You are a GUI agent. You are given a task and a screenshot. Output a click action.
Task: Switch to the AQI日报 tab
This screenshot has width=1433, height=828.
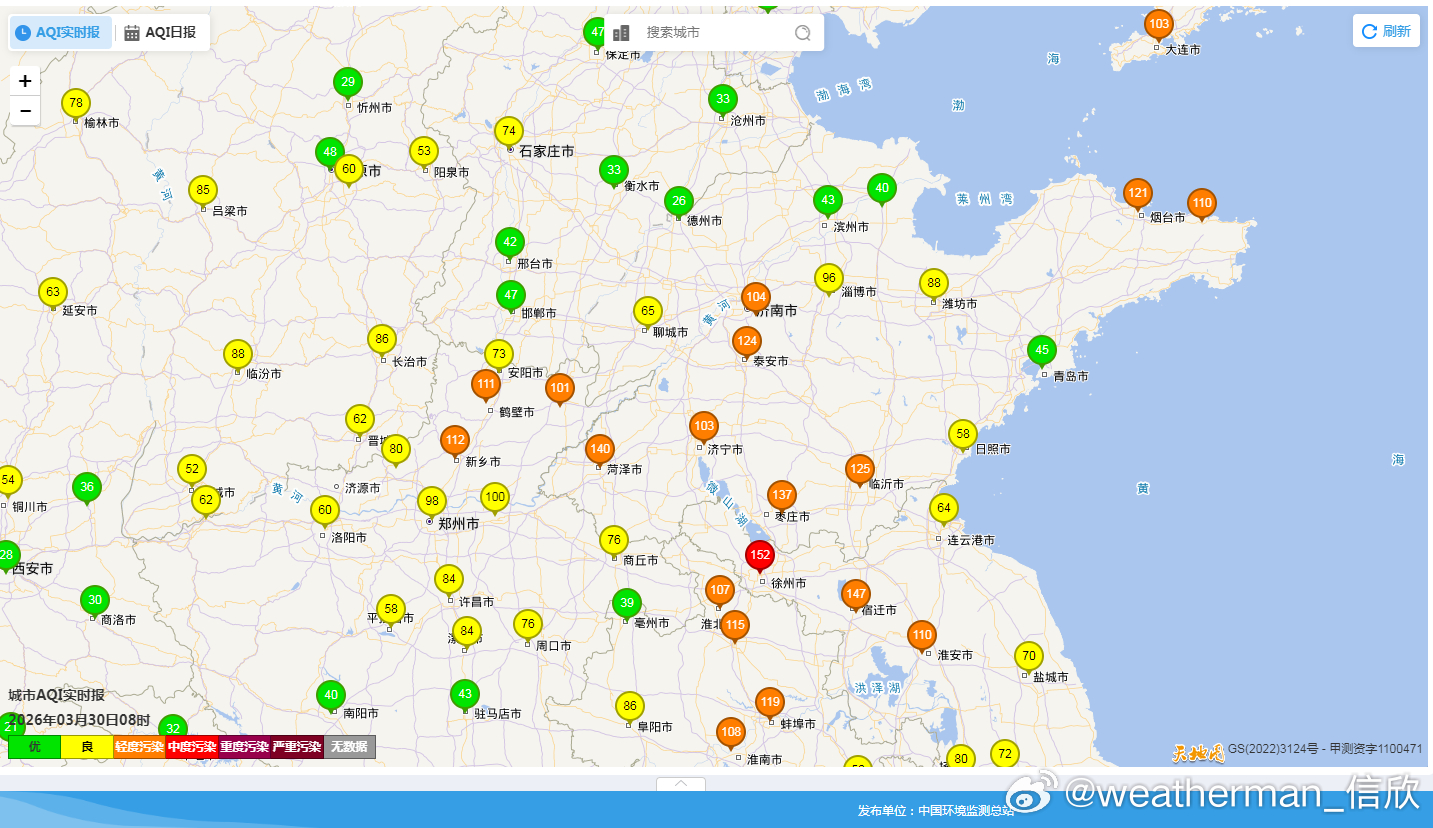tap(161, 33)
